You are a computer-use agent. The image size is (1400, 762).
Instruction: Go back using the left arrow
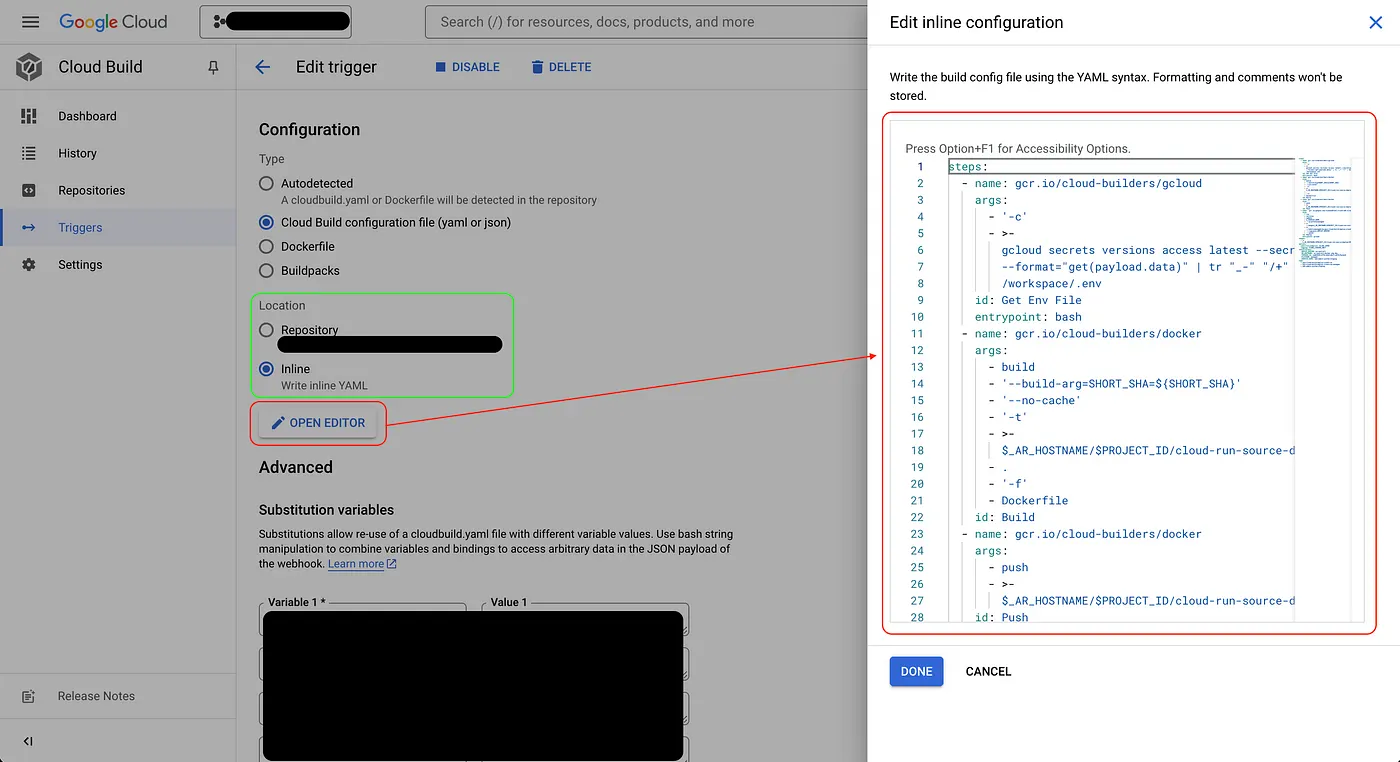coord(263,67)
